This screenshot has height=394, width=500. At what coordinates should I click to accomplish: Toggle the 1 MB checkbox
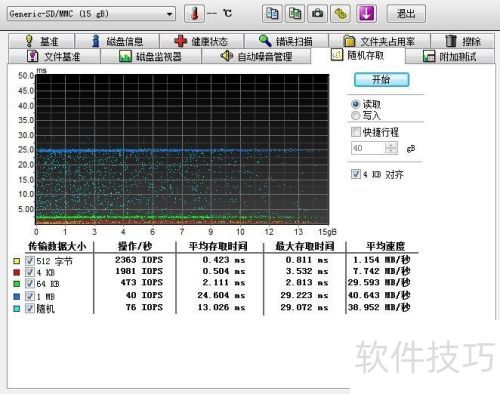(30, 296)
